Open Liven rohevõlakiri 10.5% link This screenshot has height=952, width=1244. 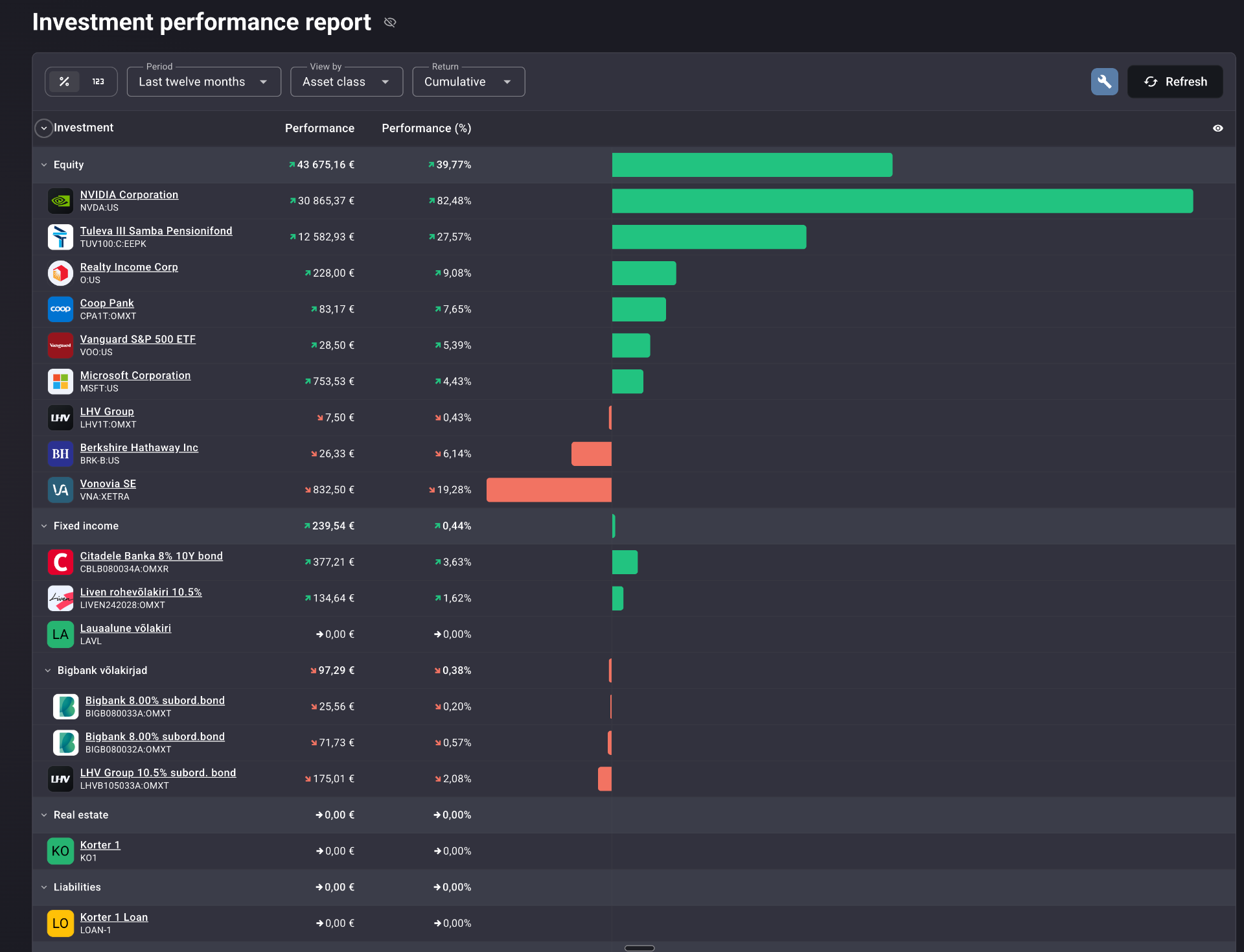pos(141,592)
